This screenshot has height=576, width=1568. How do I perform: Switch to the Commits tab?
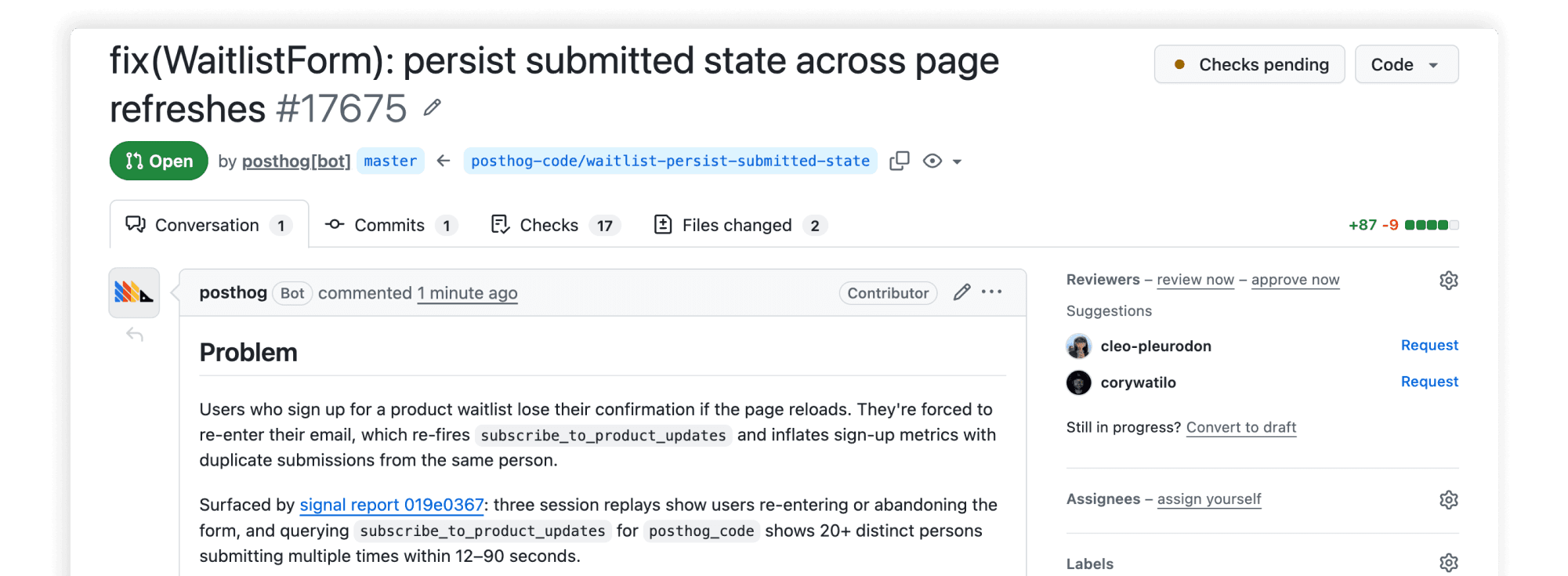391,225
